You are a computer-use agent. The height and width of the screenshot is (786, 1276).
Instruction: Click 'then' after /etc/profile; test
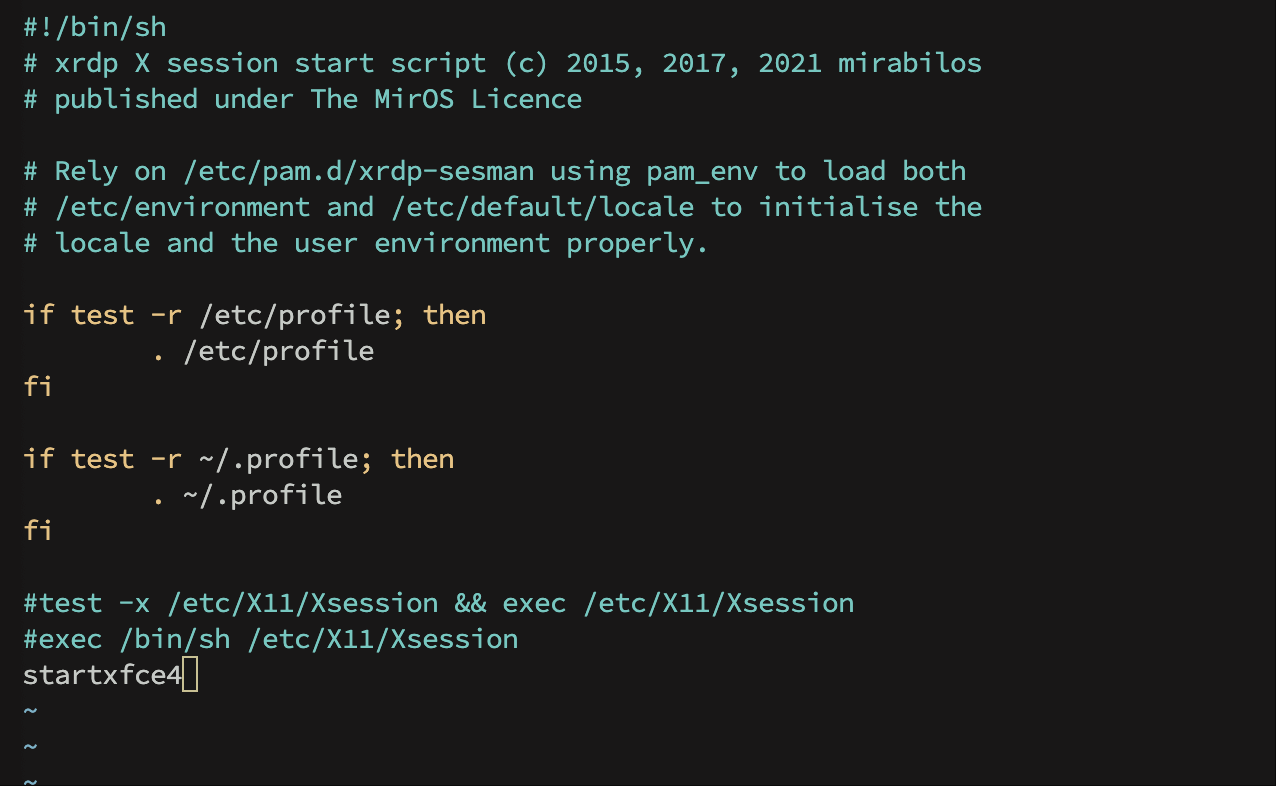454,315
